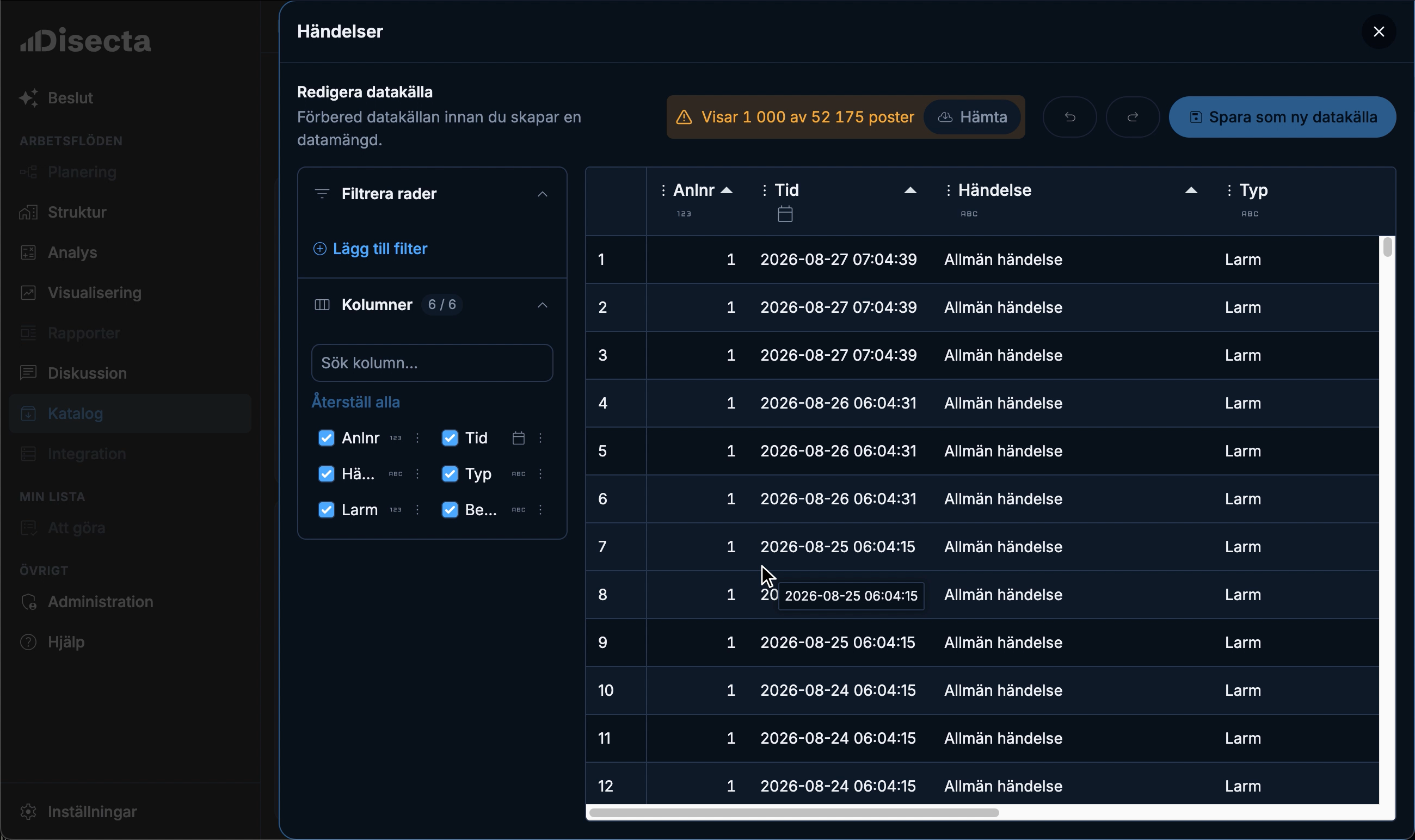Open options dots for Larm in column list

pos(417,510)
